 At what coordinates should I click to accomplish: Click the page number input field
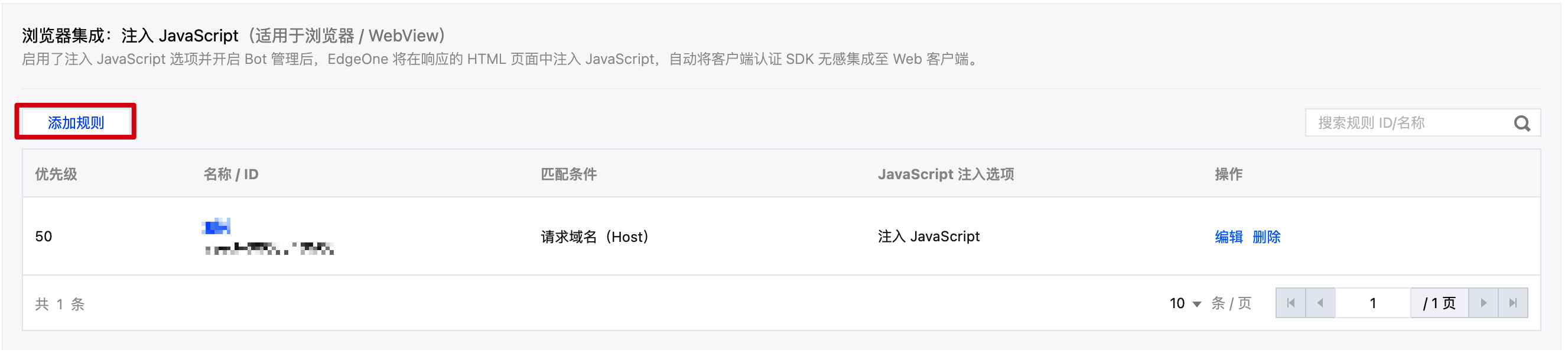1372,303
